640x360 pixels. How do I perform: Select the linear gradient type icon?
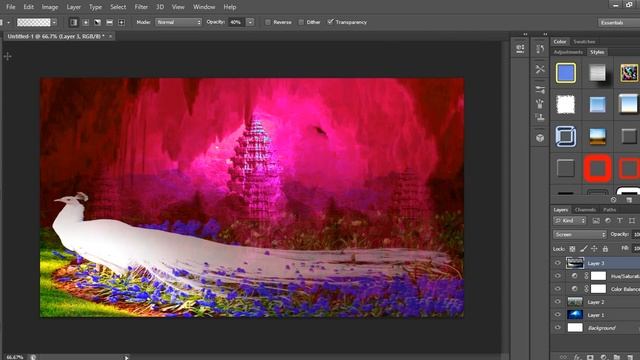click(x=73, y=22)
